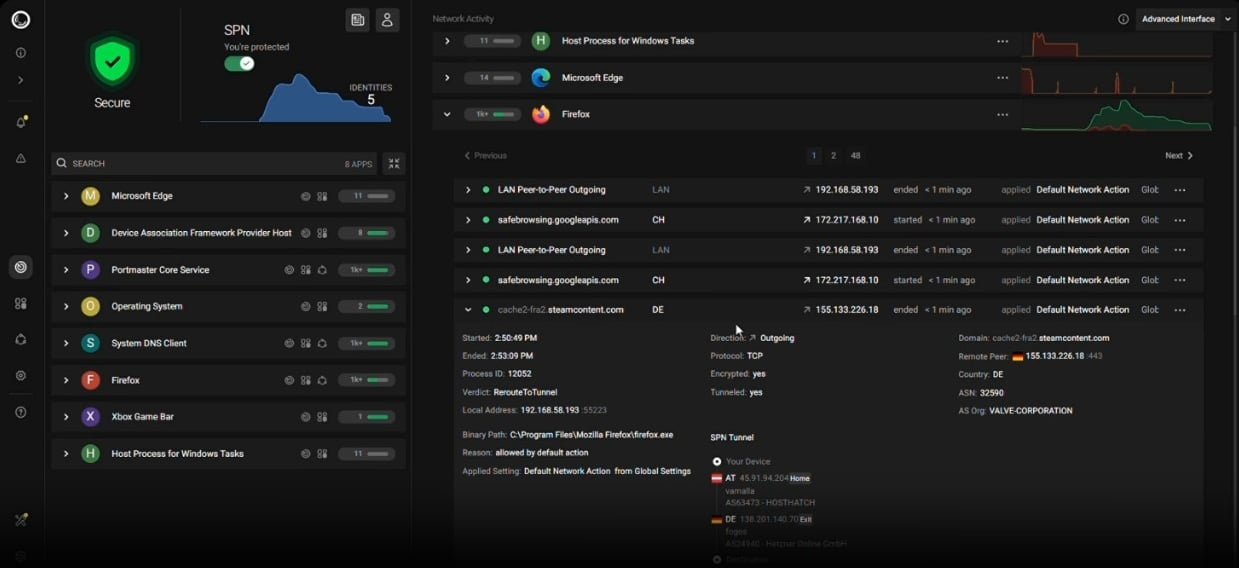Expand the System DNS Client row
The image size is (1239, 568).
point(66,343)
